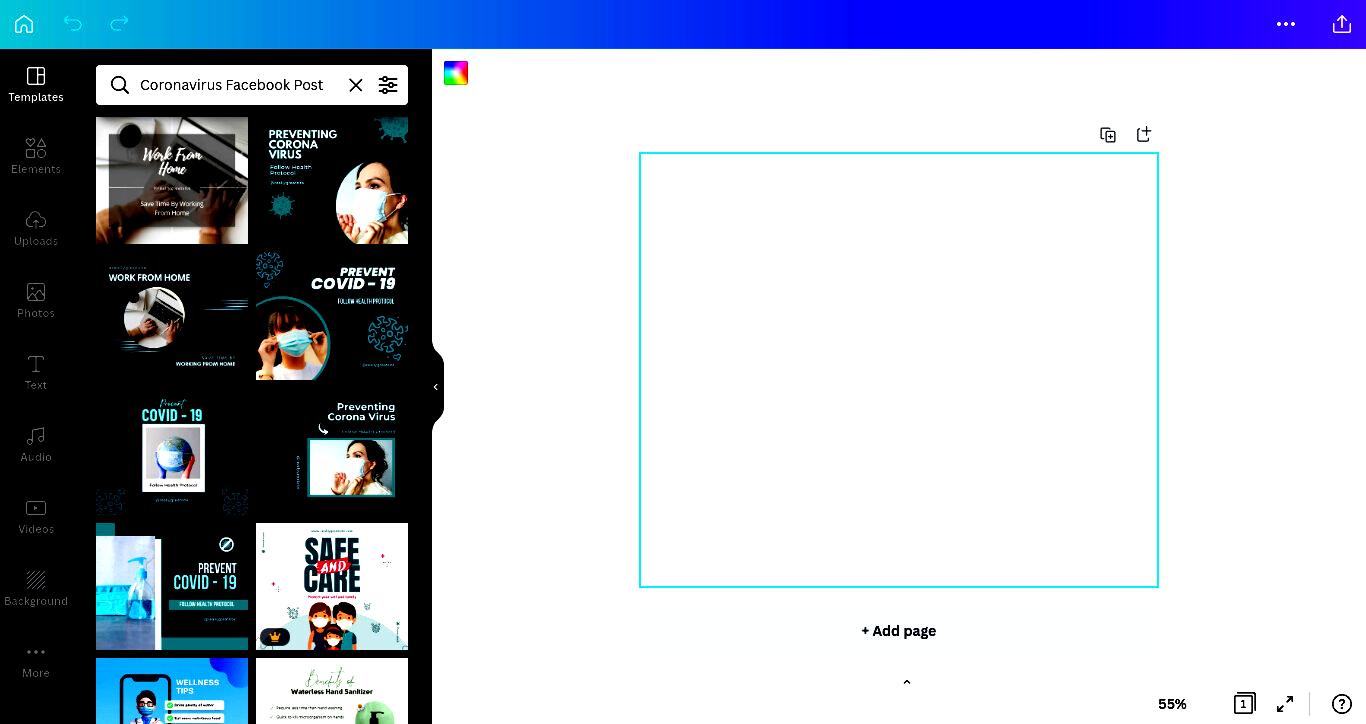This screenshot has height=724, width=1366.
Task: Click the search magnifier icon
Action: pyautogui.click(x=120, y=85)
